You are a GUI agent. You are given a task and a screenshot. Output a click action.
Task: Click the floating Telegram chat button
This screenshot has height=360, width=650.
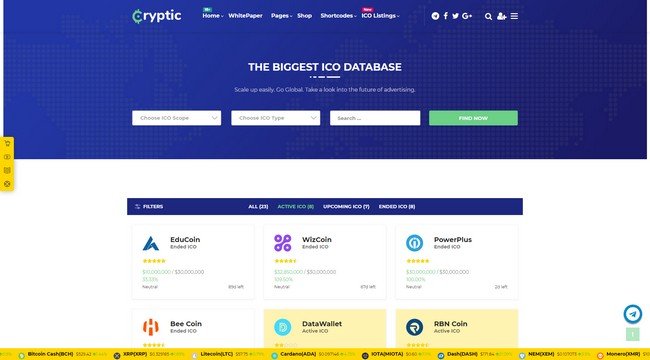[x=633, y=314]
